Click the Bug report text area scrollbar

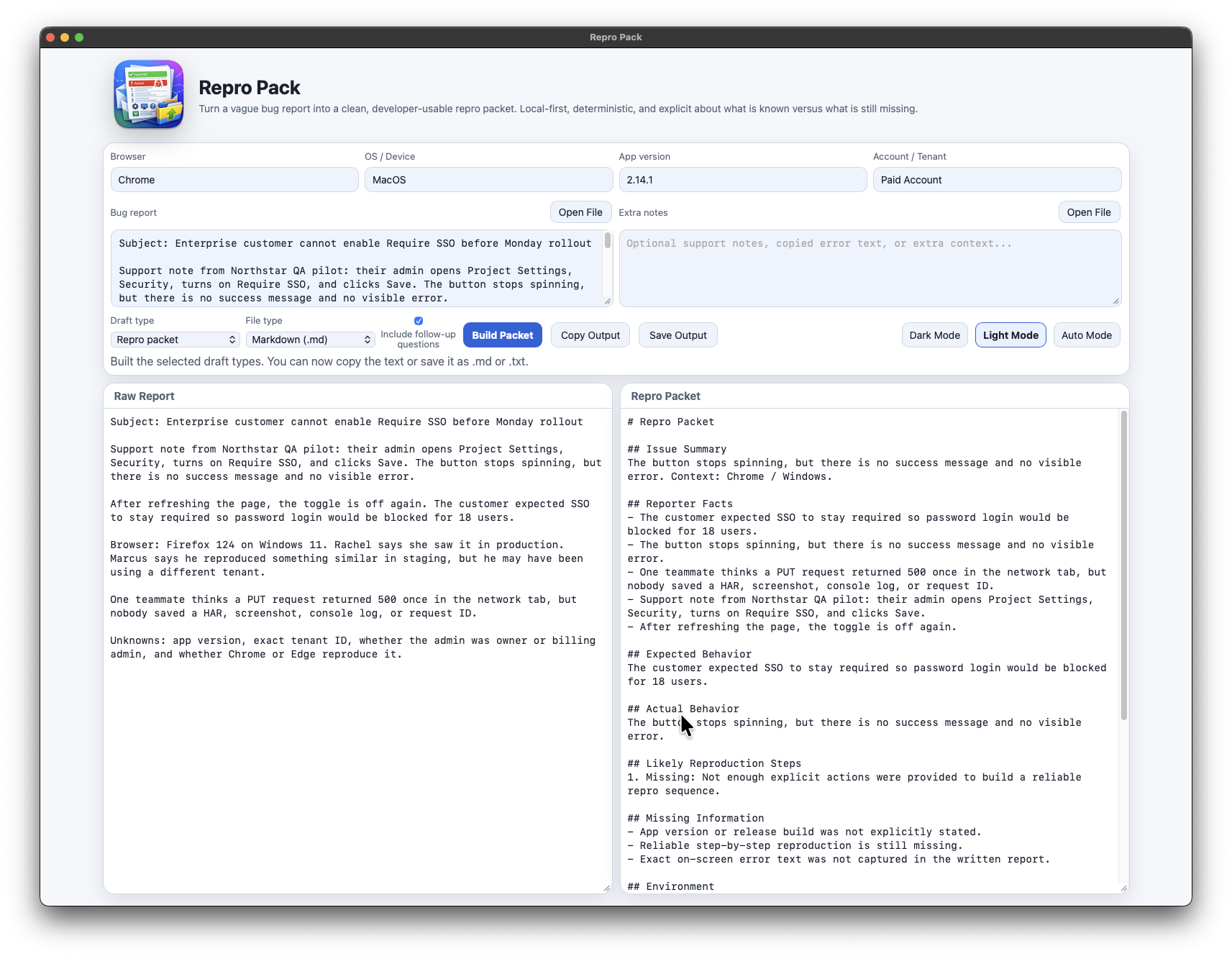click(608, 241)
